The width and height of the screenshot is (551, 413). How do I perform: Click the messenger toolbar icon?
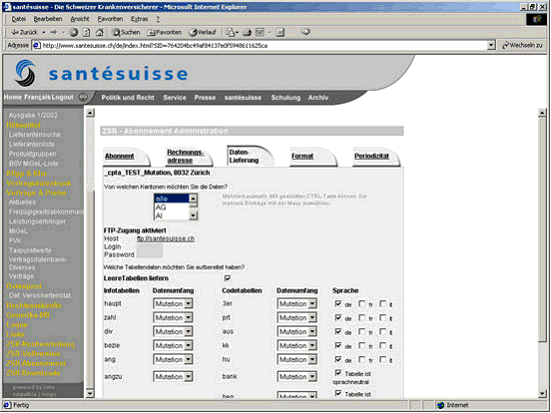pyautogui.click(x=305, y=32)
